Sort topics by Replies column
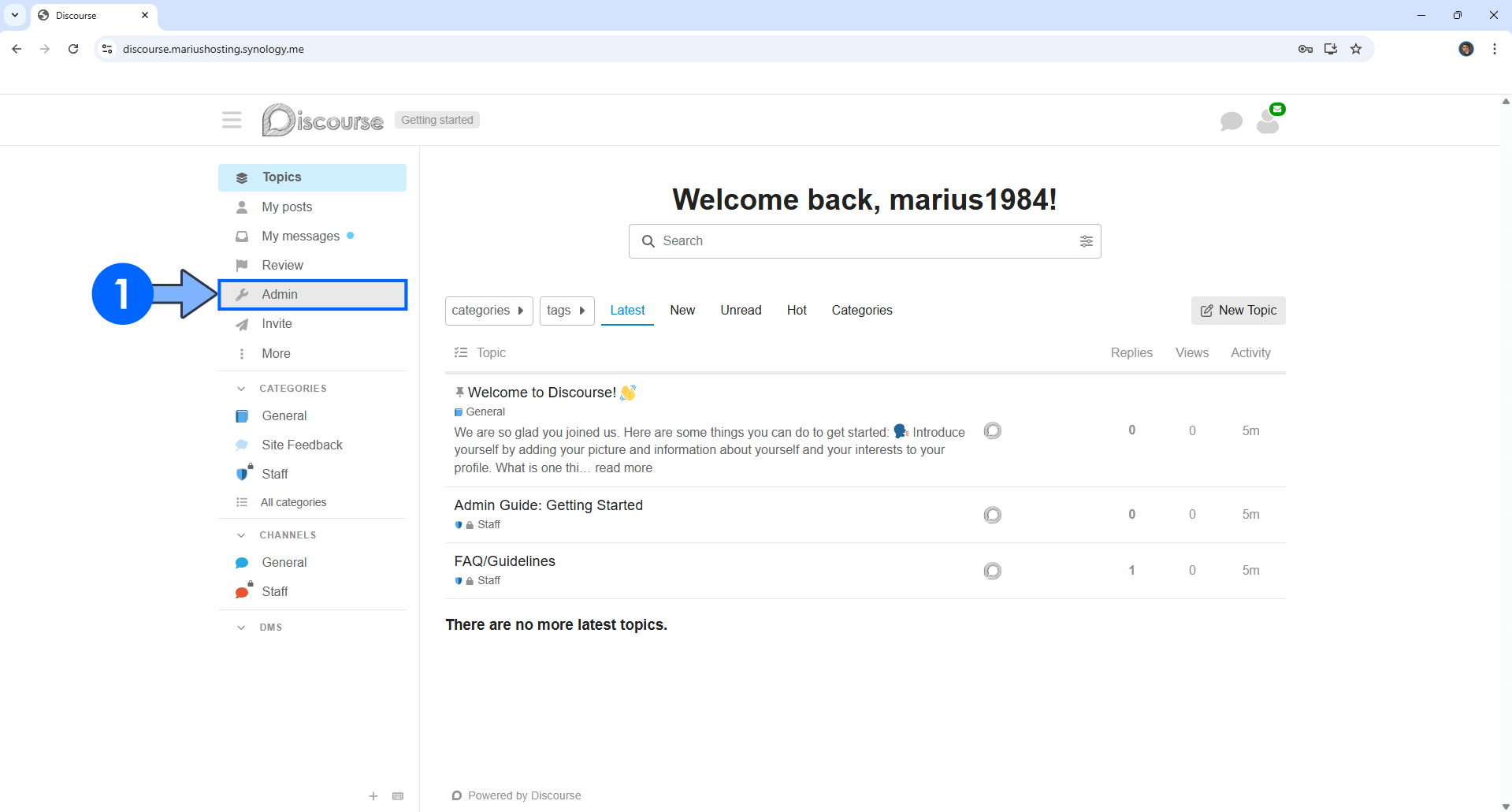This screenshot has width=1512, height=812. coord(1131,353)
